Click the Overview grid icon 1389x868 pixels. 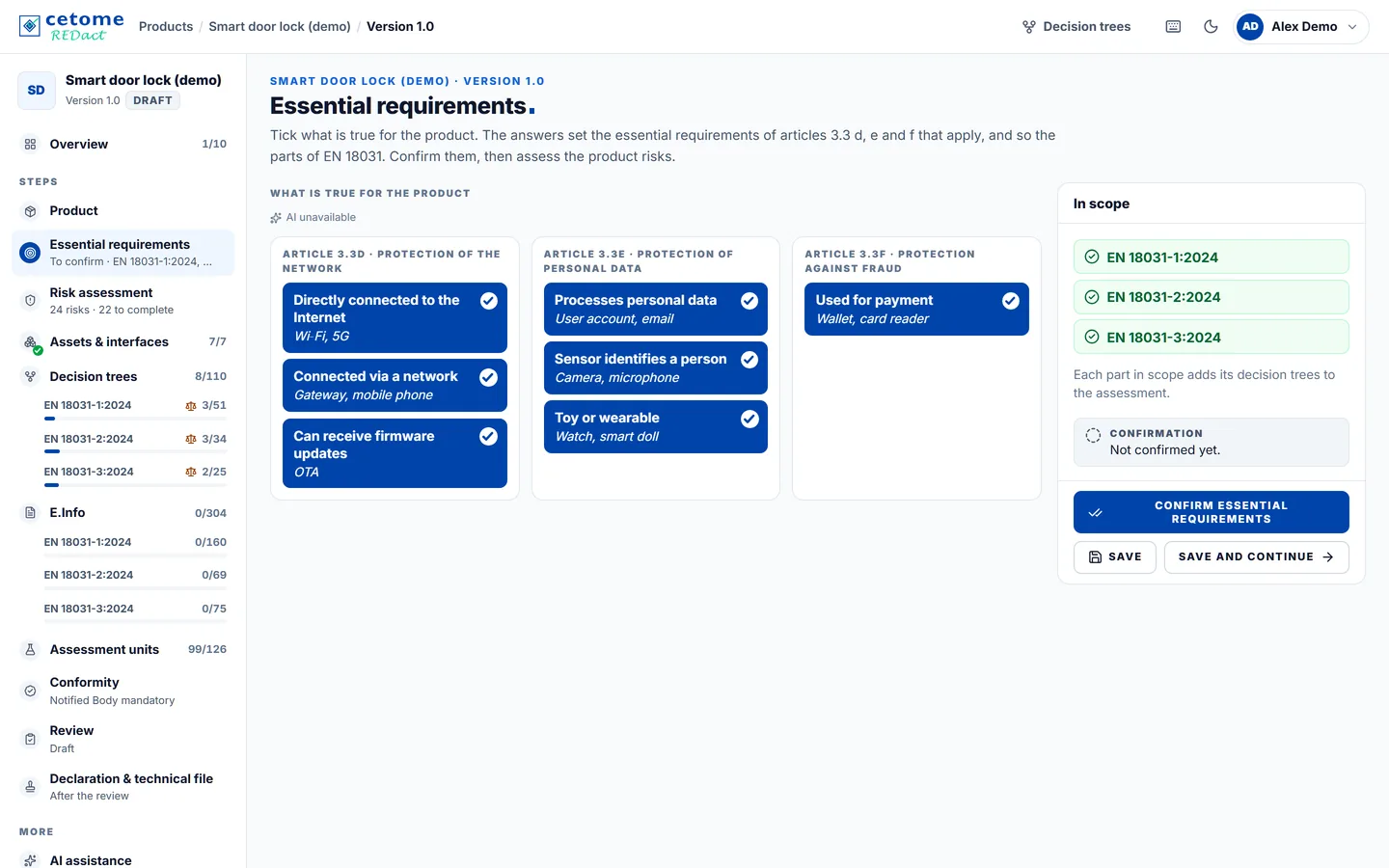pyautogui.click(x=30, y=145)
